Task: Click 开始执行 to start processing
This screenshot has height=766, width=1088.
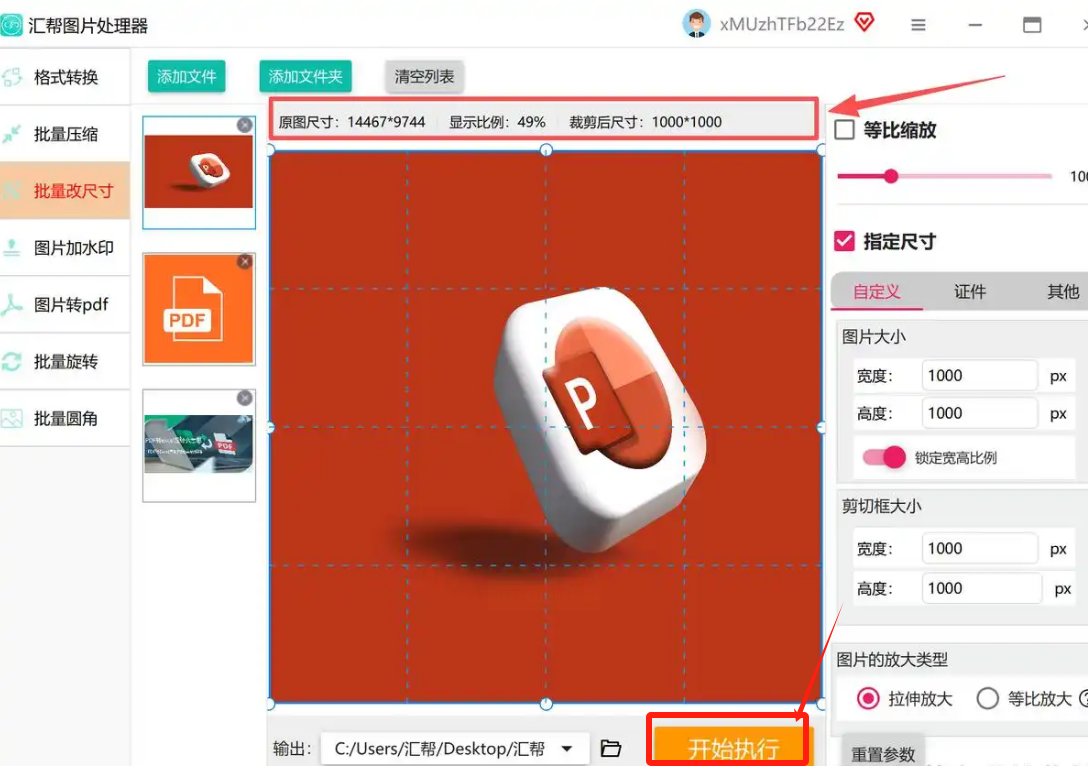Action: (733, 746)
